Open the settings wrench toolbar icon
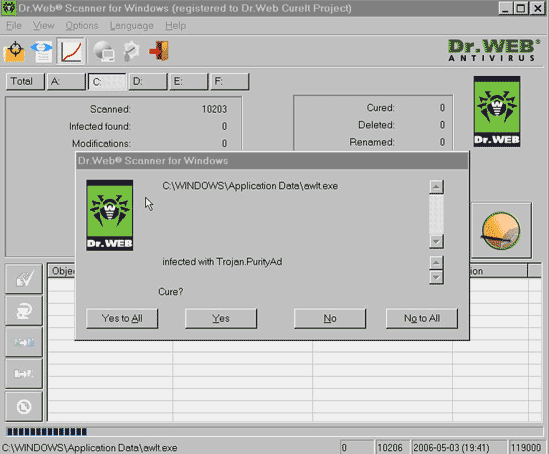This screenshot has height=454, width=549. [131, 51]
